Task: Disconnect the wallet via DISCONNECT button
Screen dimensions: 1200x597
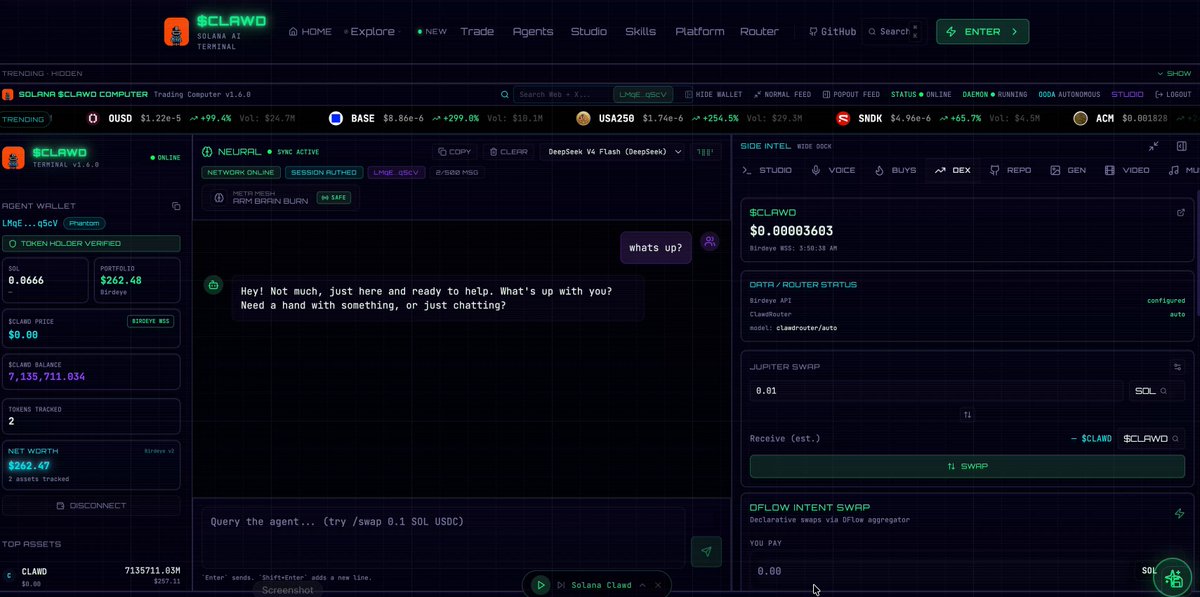Action: pos(91,505)
